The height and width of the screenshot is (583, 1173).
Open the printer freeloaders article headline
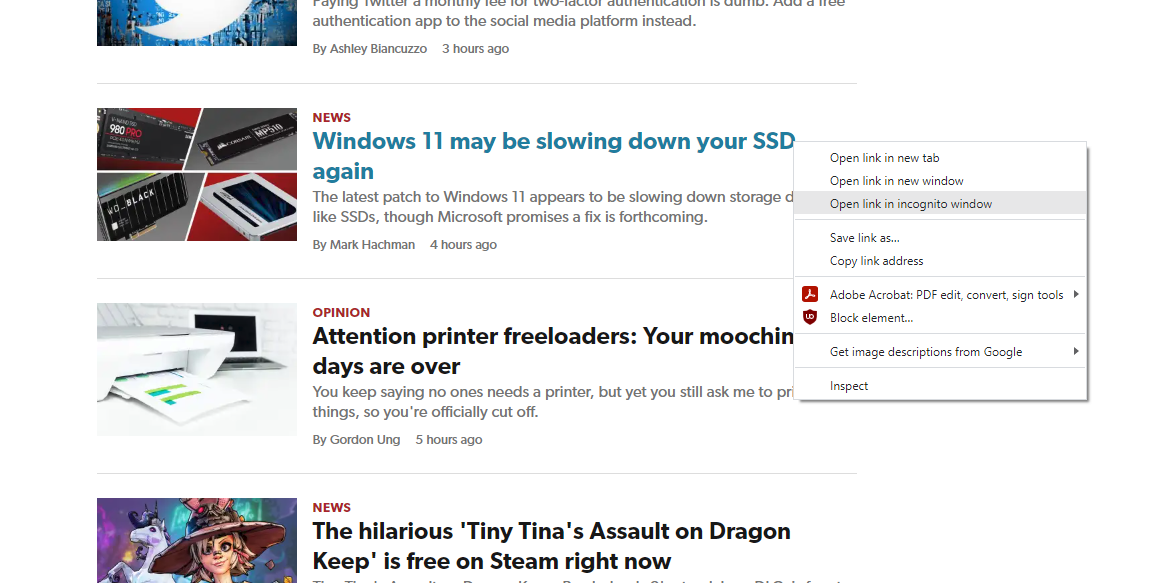[554, 351]
